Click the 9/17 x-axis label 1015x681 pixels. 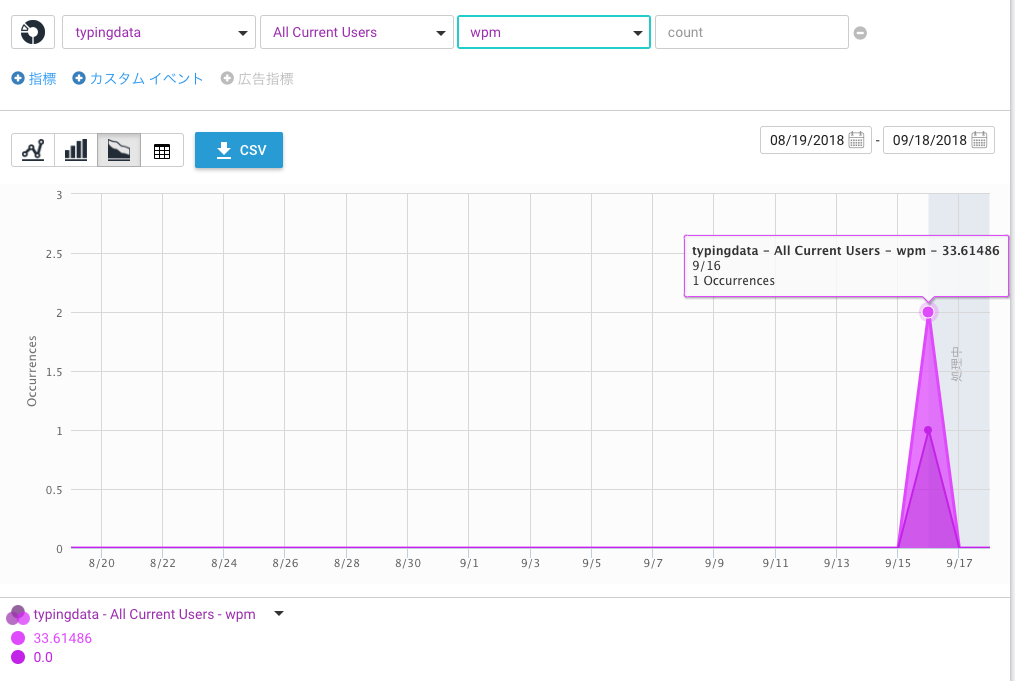click(959, 563)
